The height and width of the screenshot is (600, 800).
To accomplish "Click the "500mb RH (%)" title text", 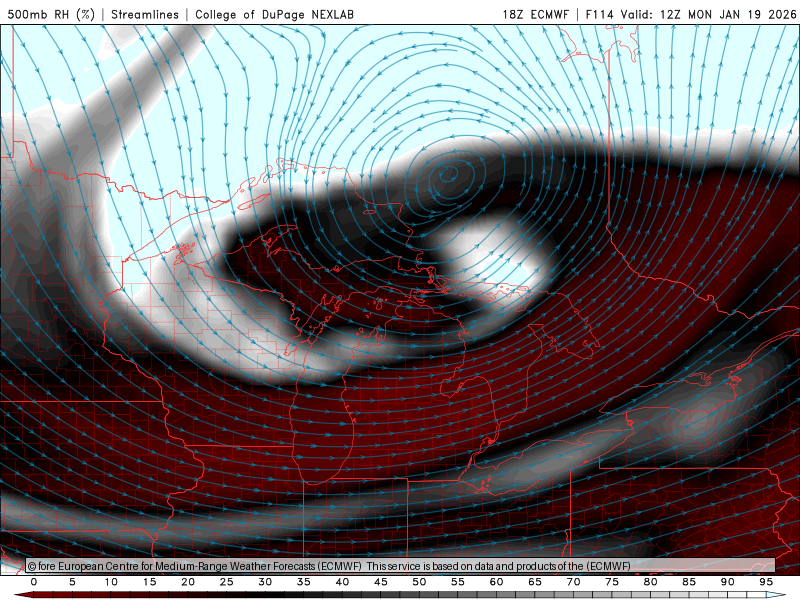I will tap(51, 14).
